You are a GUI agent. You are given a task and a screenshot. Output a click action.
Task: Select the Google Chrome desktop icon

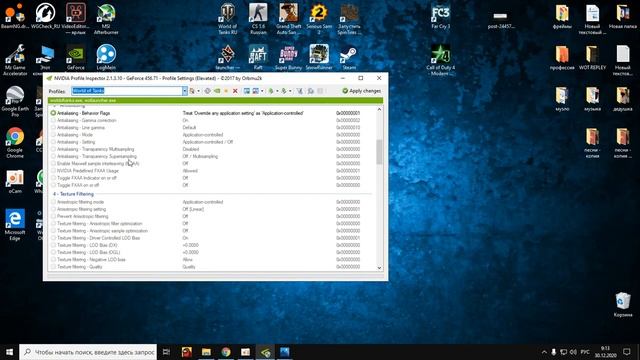[15, 143]
